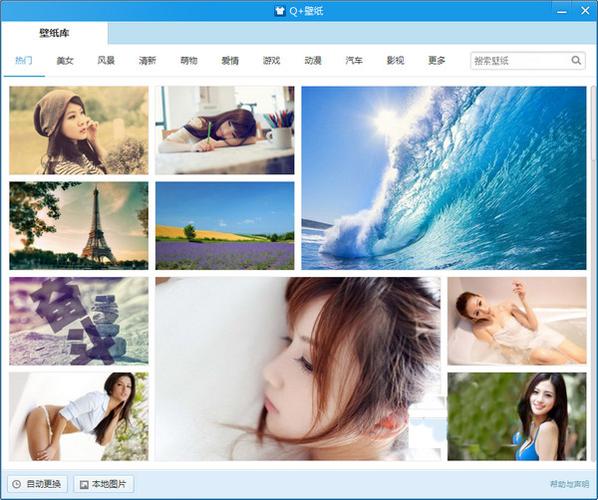Close the Q+壁纸 window
Image resolution: width=598 pixels, height=500 pixels.
[585, 11]
